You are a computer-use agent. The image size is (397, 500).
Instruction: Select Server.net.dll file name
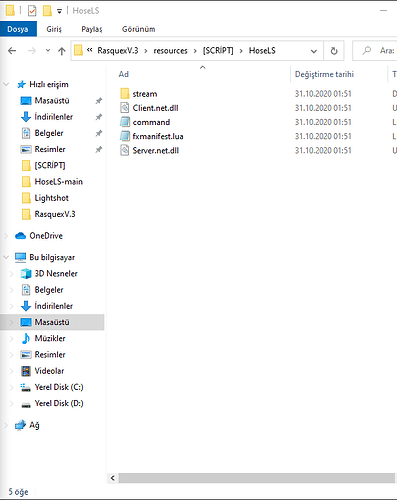(x=156, y=151)
